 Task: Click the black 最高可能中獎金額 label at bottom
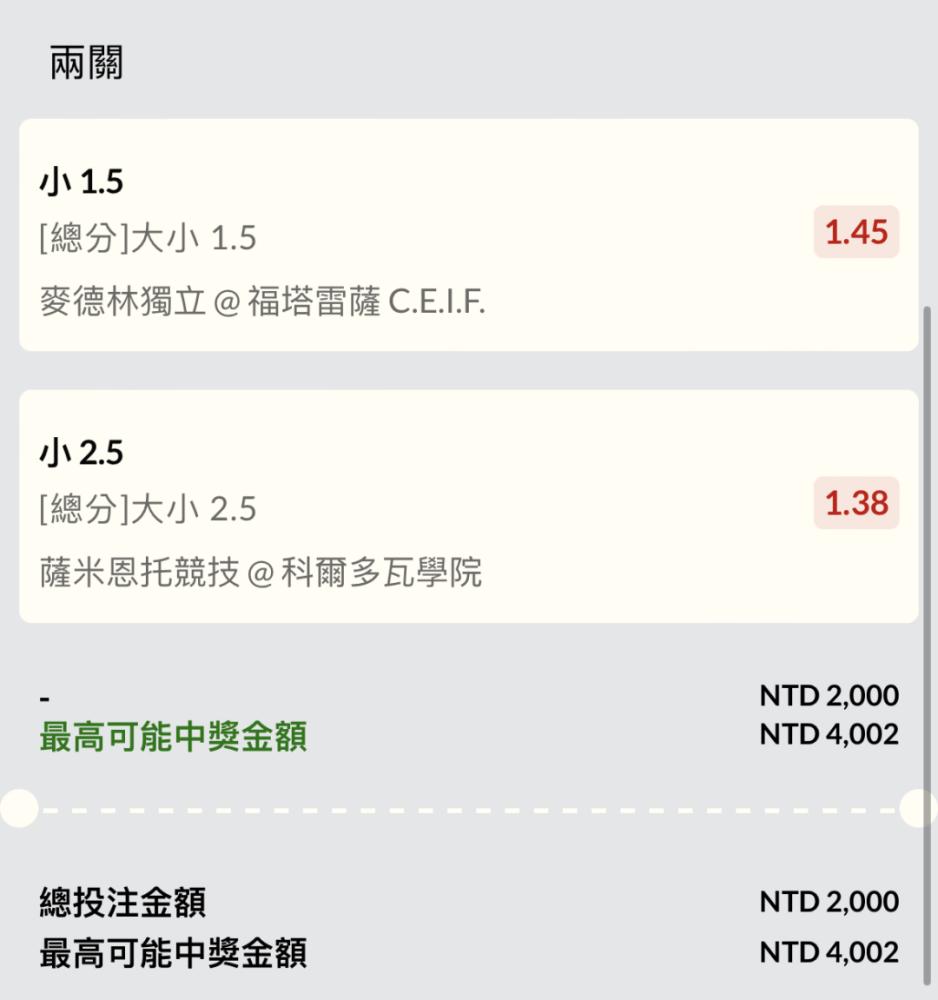click(173, 953)
